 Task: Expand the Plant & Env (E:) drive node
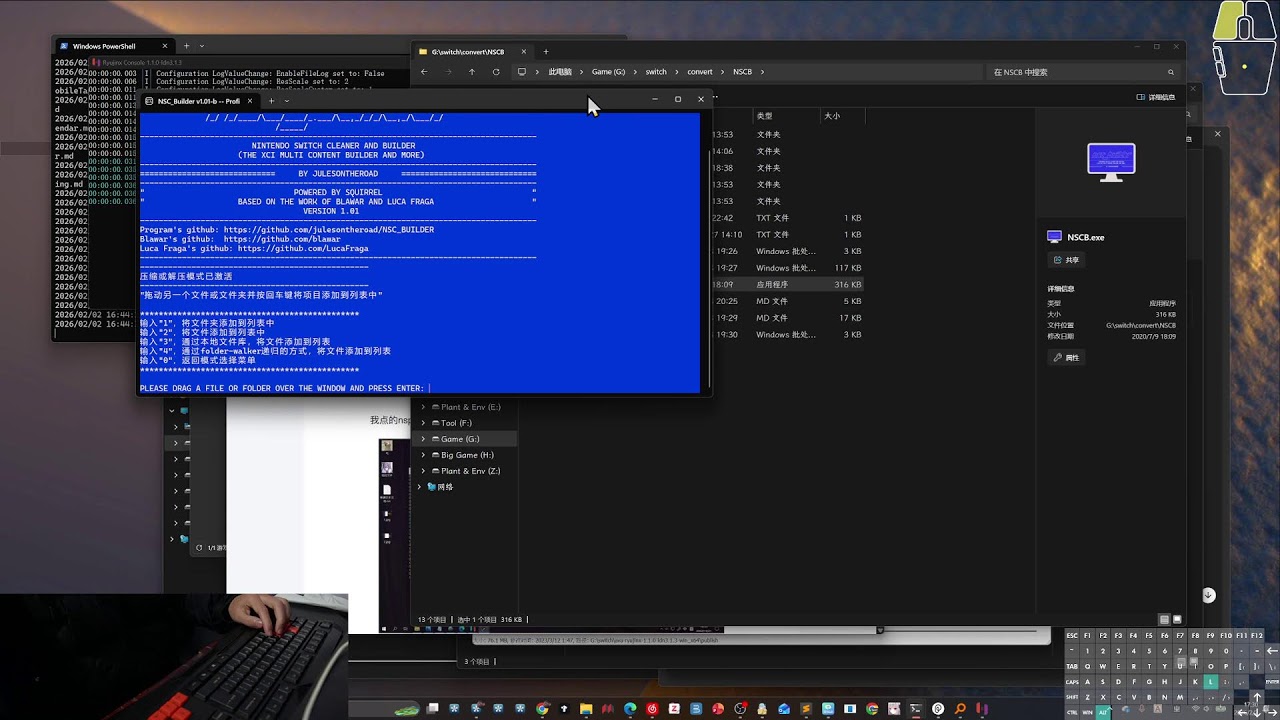coord(423,407)
